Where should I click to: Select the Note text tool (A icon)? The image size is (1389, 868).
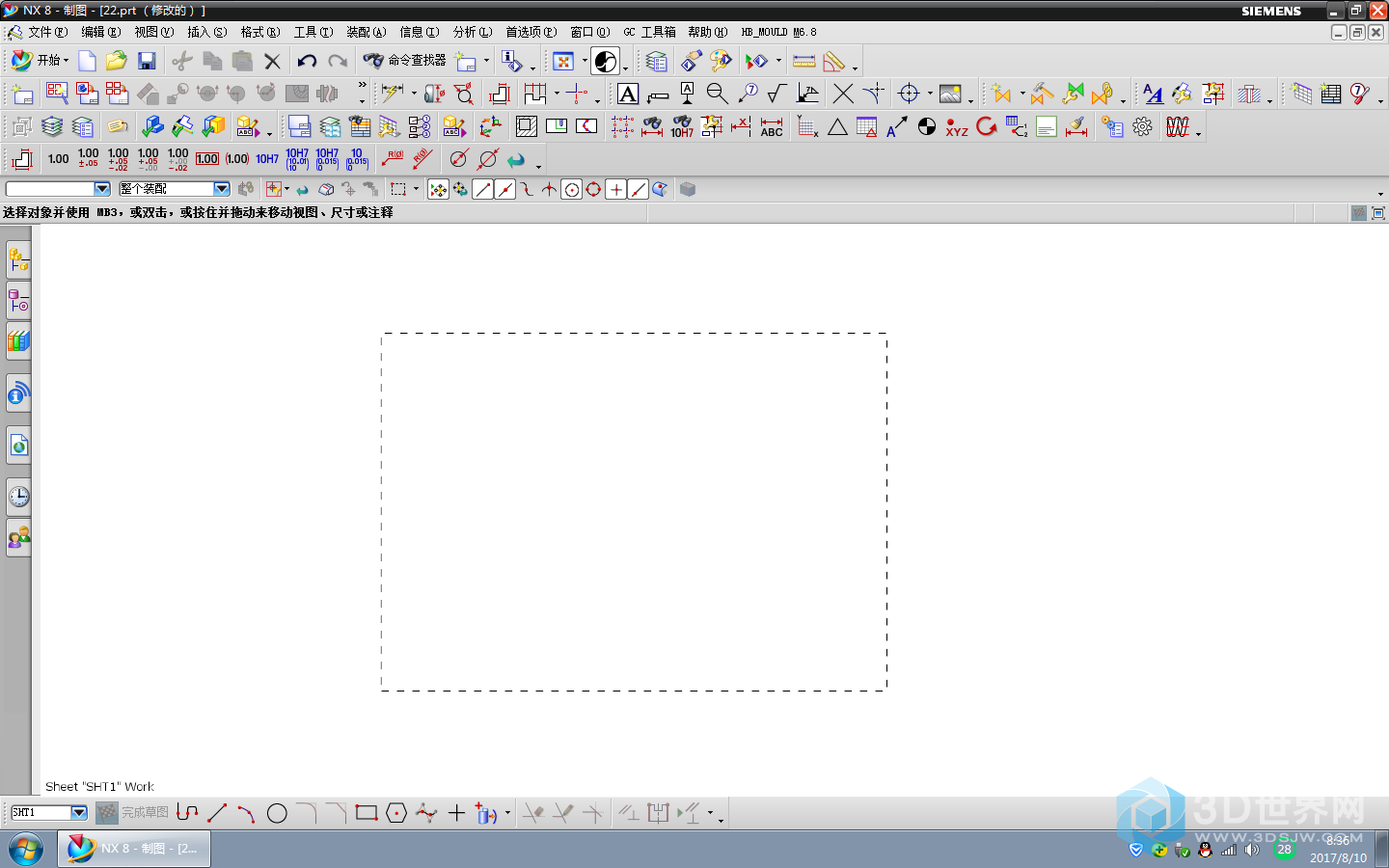point(628,94)
